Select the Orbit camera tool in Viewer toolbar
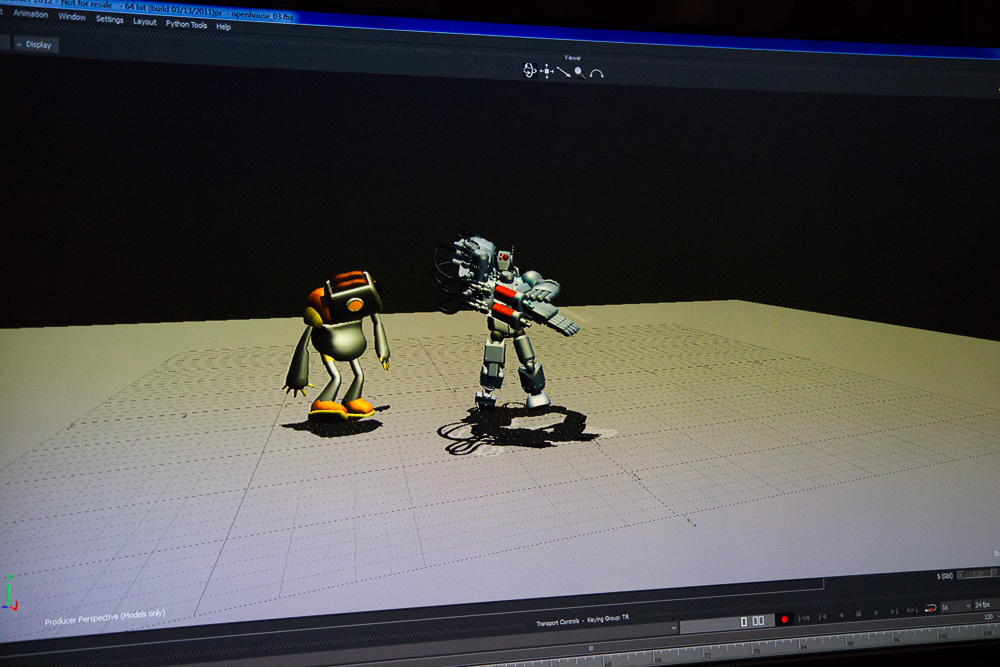Viewport: 1000px width, 667px height. pyautogui.click(x=529, y=70)
